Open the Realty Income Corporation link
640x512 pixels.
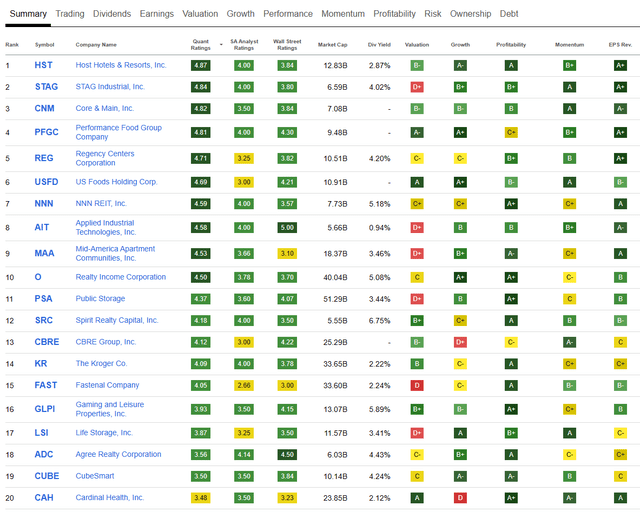tap(121, 277)
